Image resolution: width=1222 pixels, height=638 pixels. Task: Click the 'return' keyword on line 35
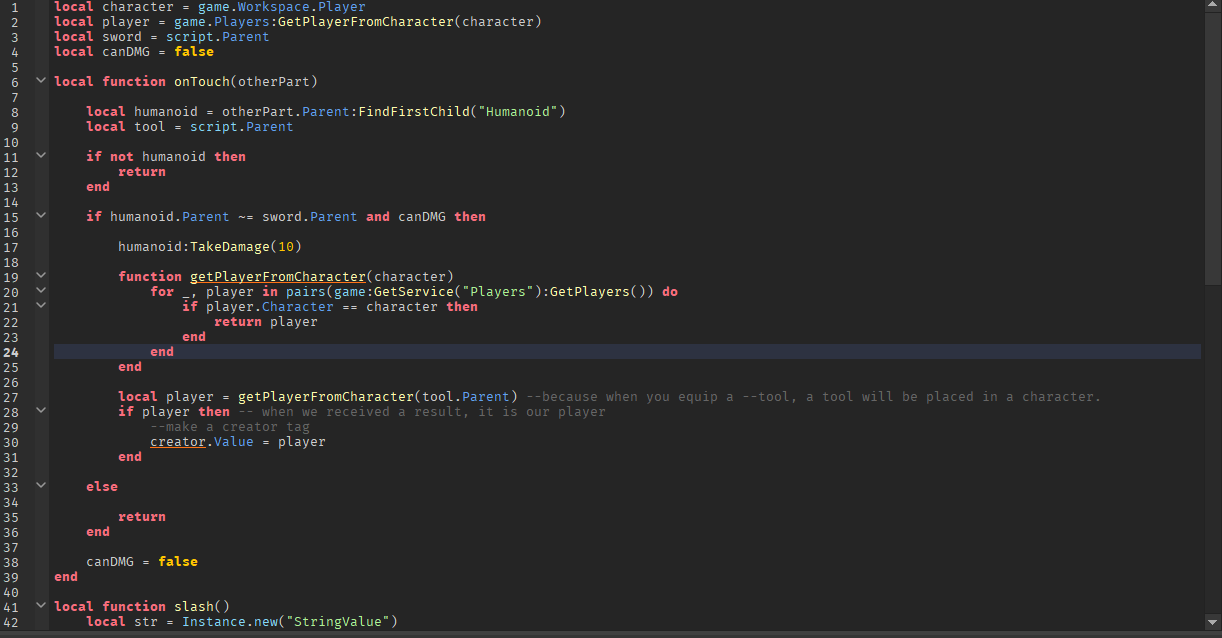coord(142,517)
